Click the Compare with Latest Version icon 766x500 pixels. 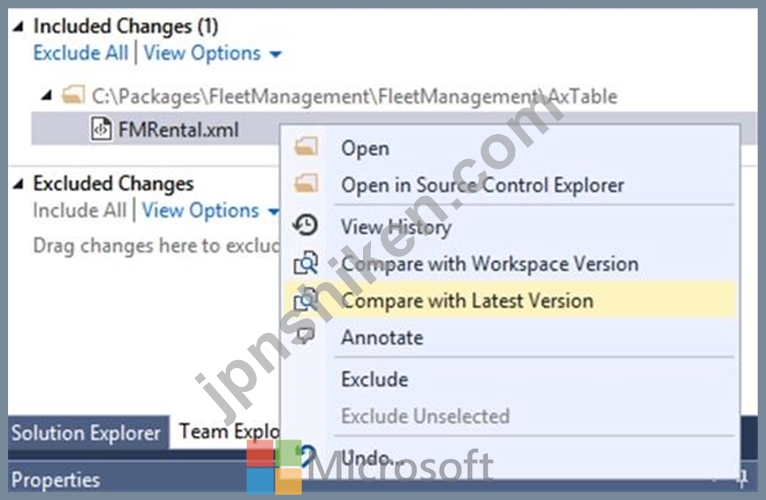click(x=306, y=300)
